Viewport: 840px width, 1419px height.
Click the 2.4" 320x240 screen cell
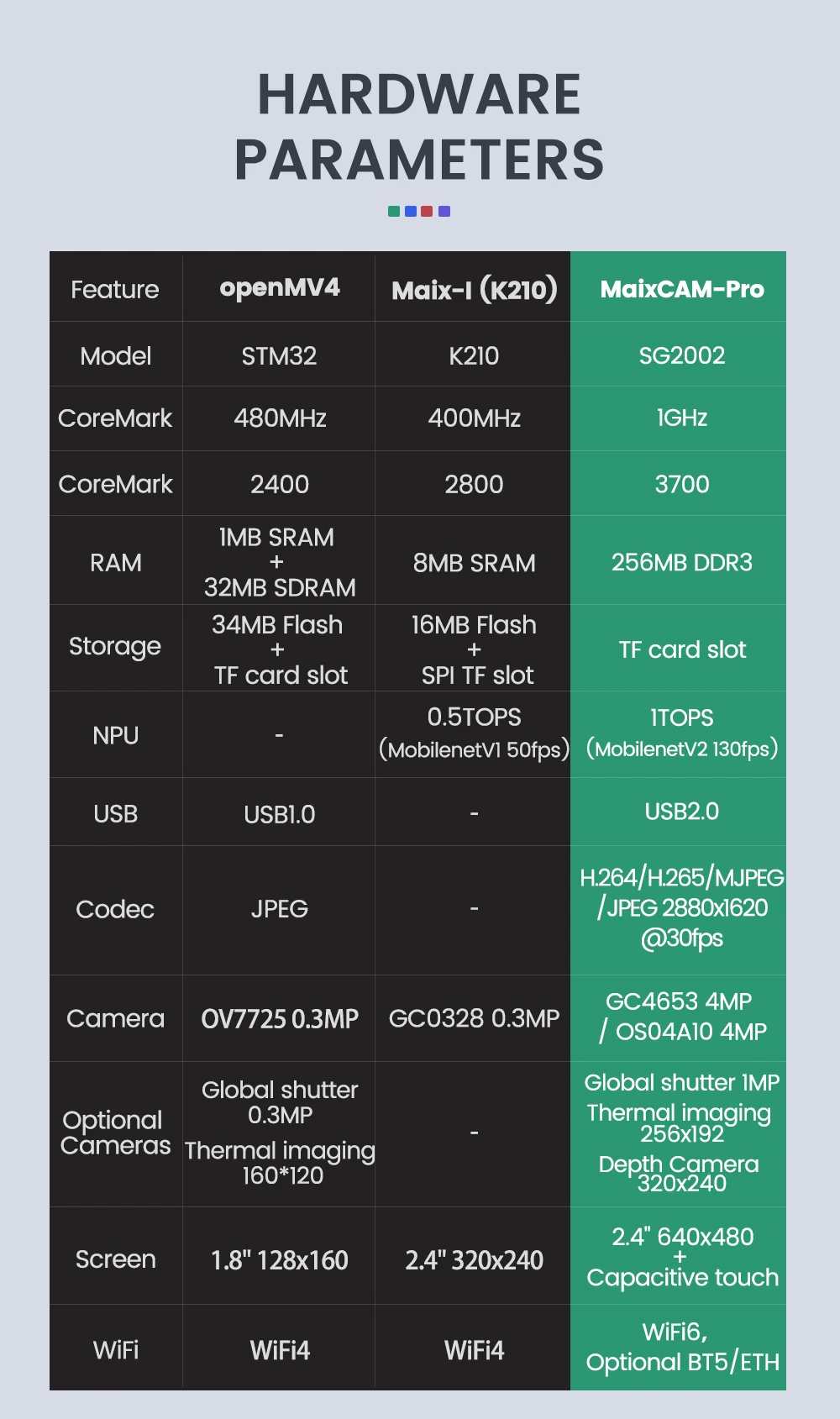pos(475,1260)
